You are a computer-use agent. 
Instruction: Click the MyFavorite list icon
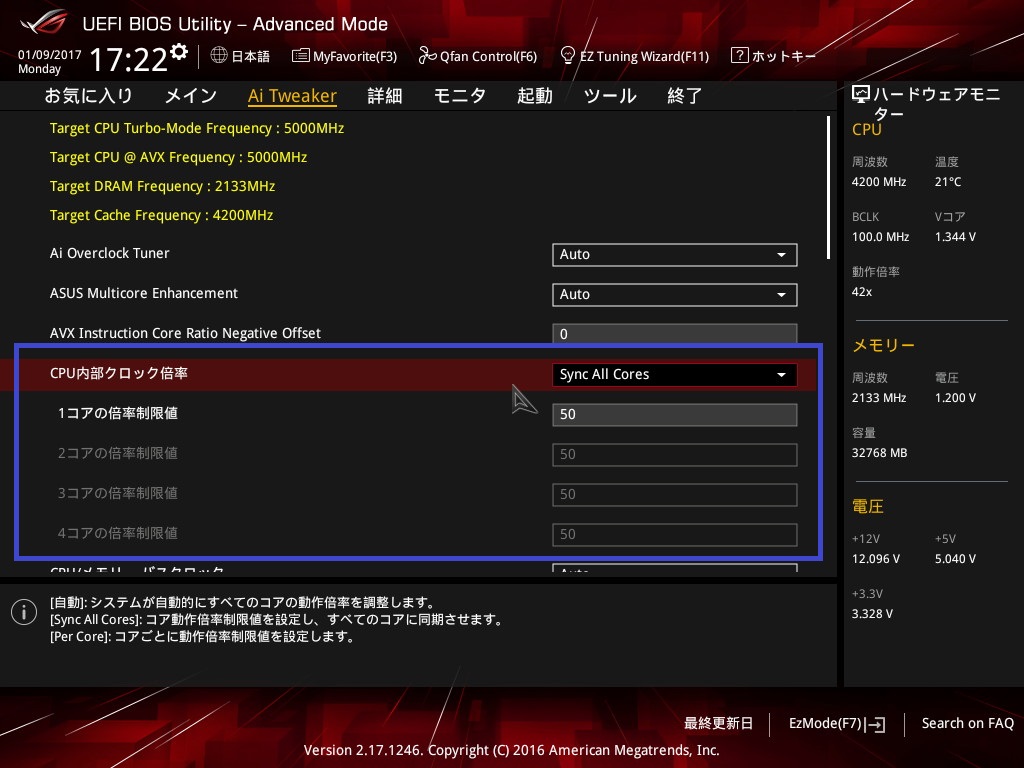[300, 56]
